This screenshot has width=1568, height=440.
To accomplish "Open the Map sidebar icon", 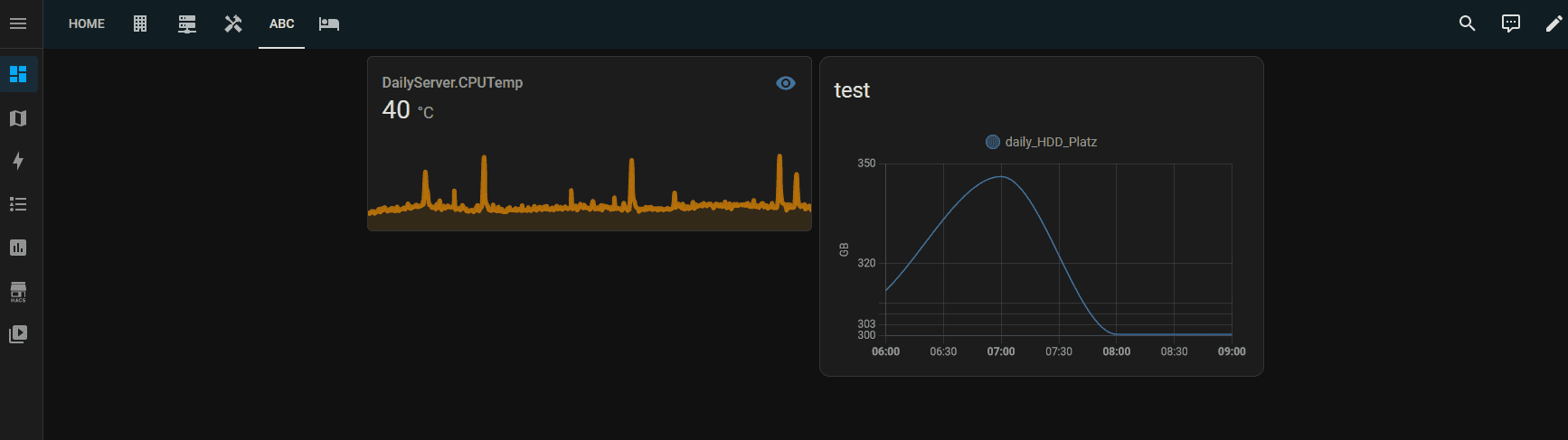I will coord(18,118).
